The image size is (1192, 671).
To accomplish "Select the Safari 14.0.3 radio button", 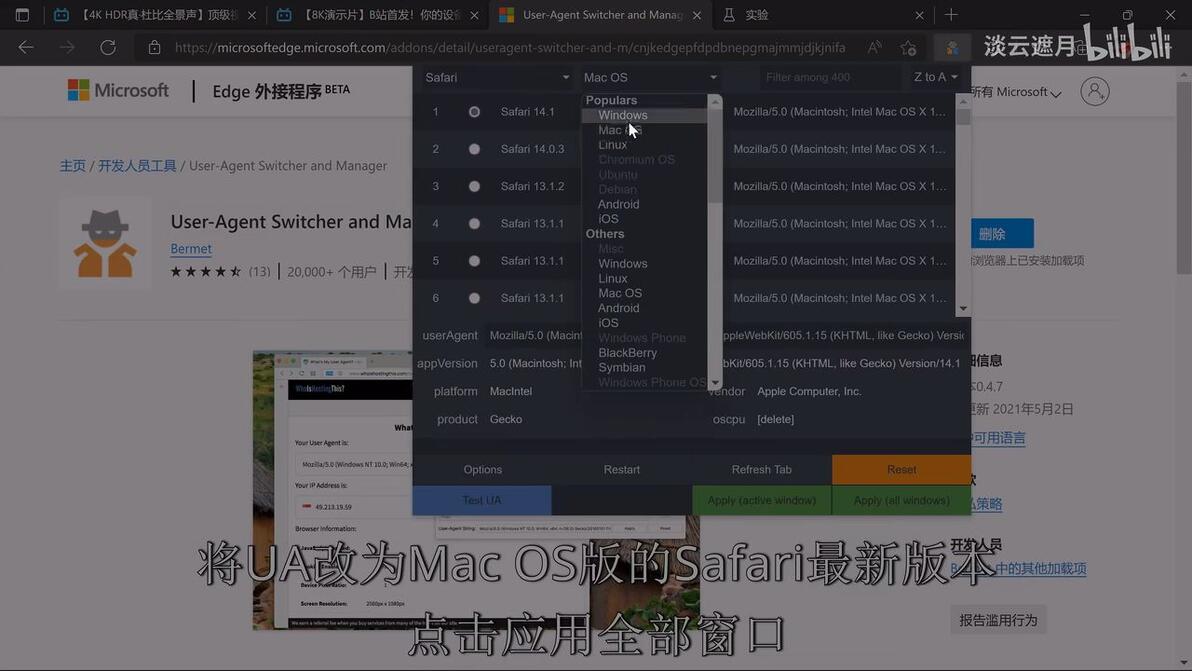I will [x=474, y=149].
